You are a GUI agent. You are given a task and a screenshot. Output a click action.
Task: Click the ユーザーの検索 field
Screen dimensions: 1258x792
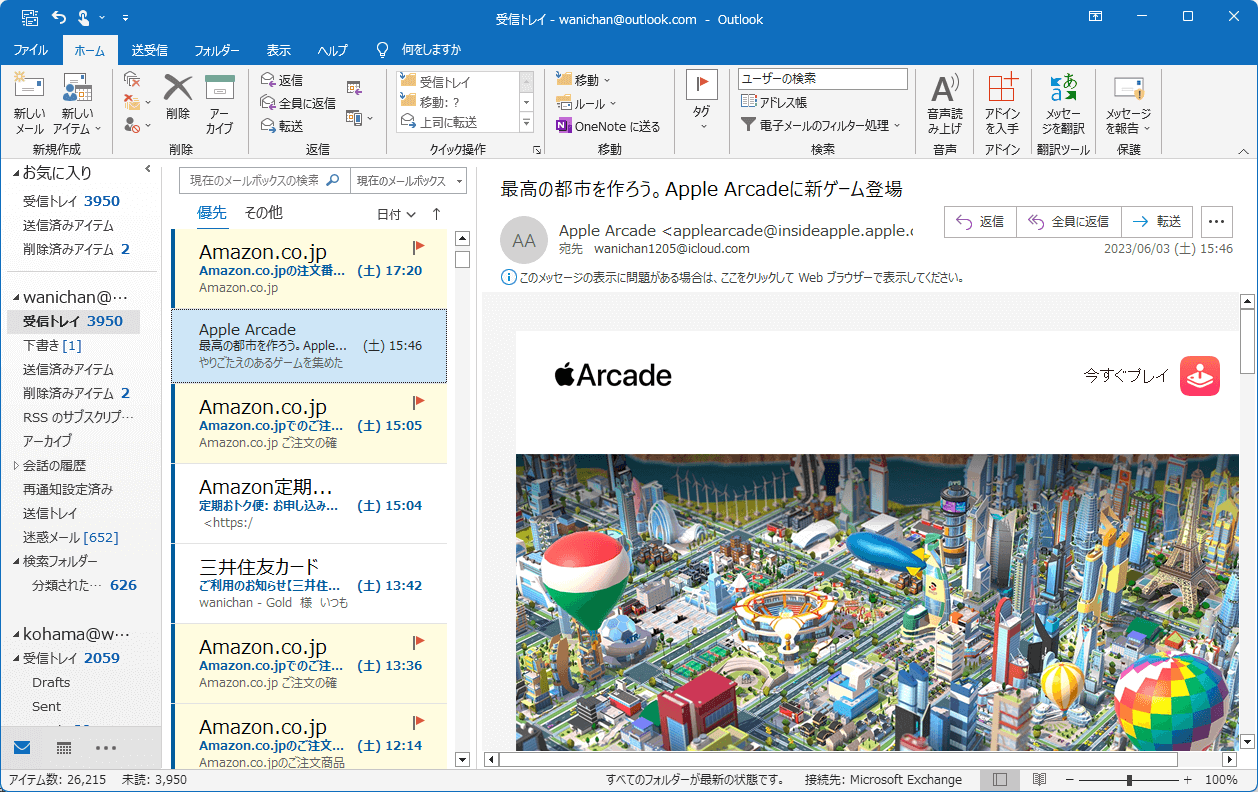[822, 78]
